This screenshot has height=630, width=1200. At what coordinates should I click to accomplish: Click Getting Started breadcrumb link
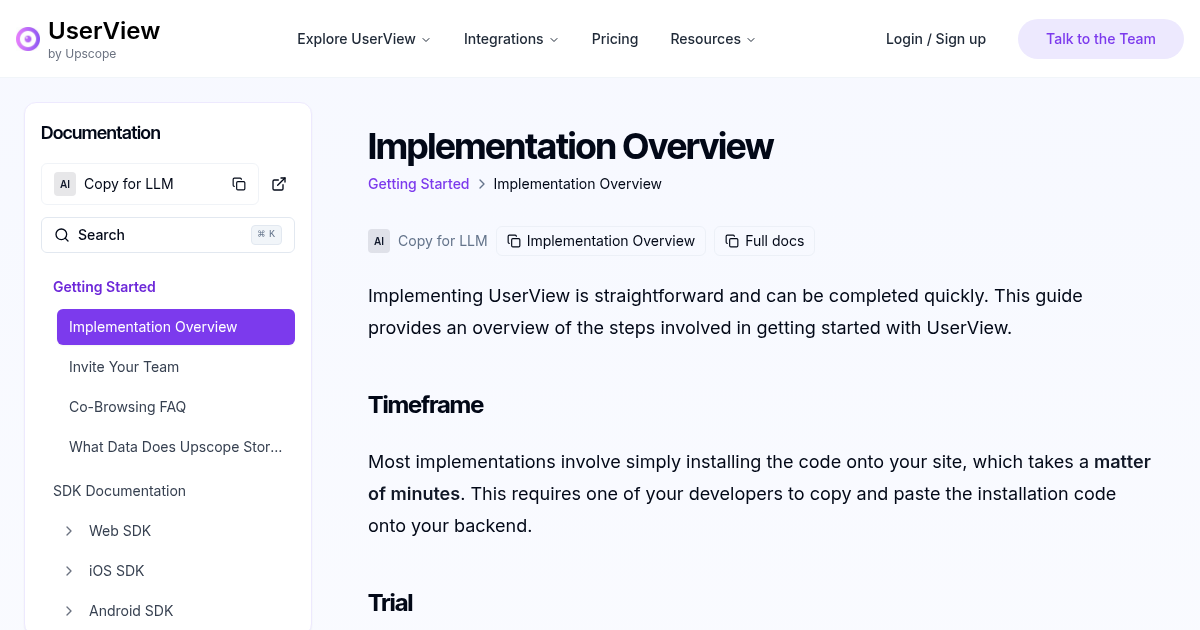pos(418,184)
